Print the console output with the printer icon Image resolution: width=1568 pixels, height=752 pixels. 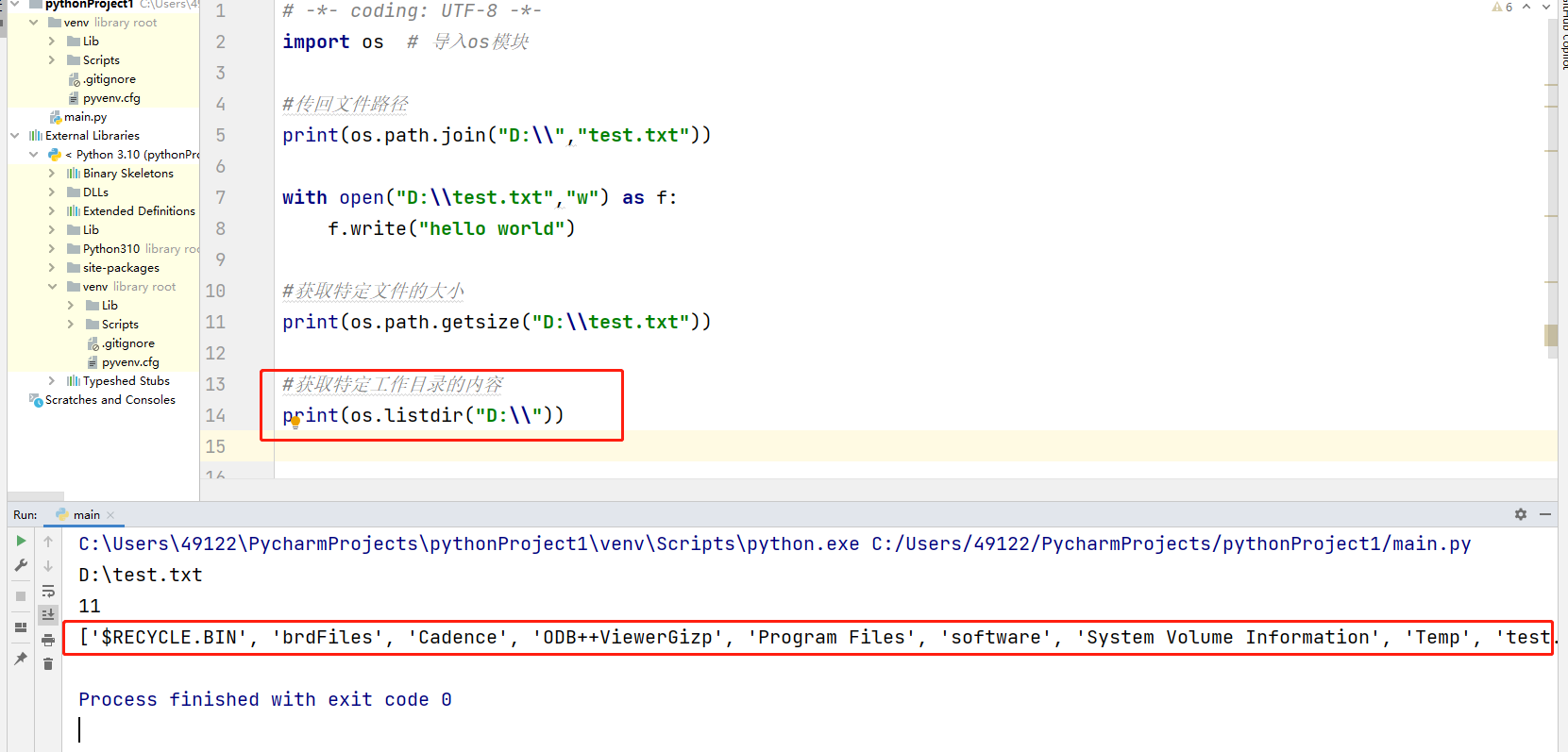coord(48,640)
